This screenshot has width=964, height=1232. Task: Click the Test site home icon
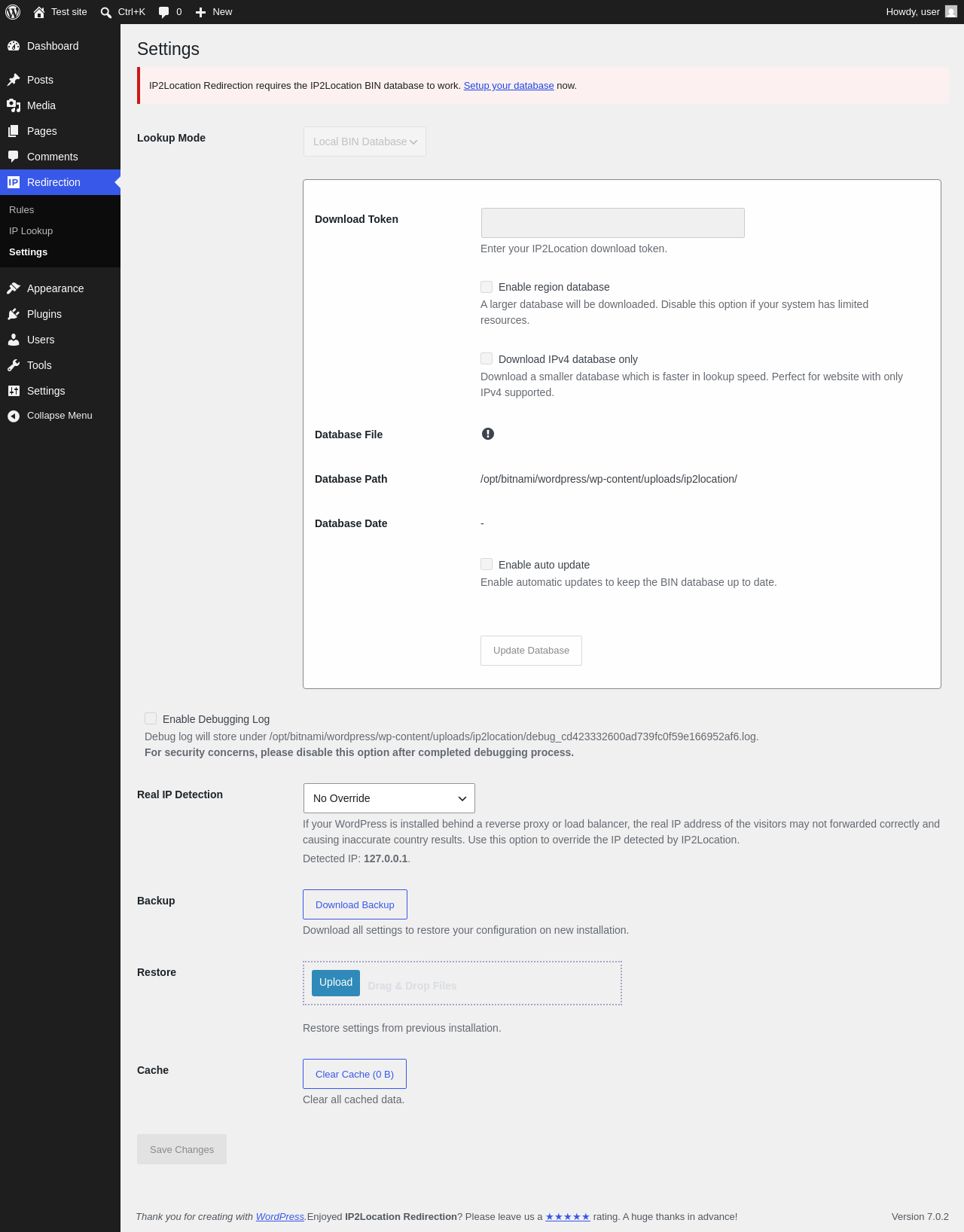click(x=39, y=12)
